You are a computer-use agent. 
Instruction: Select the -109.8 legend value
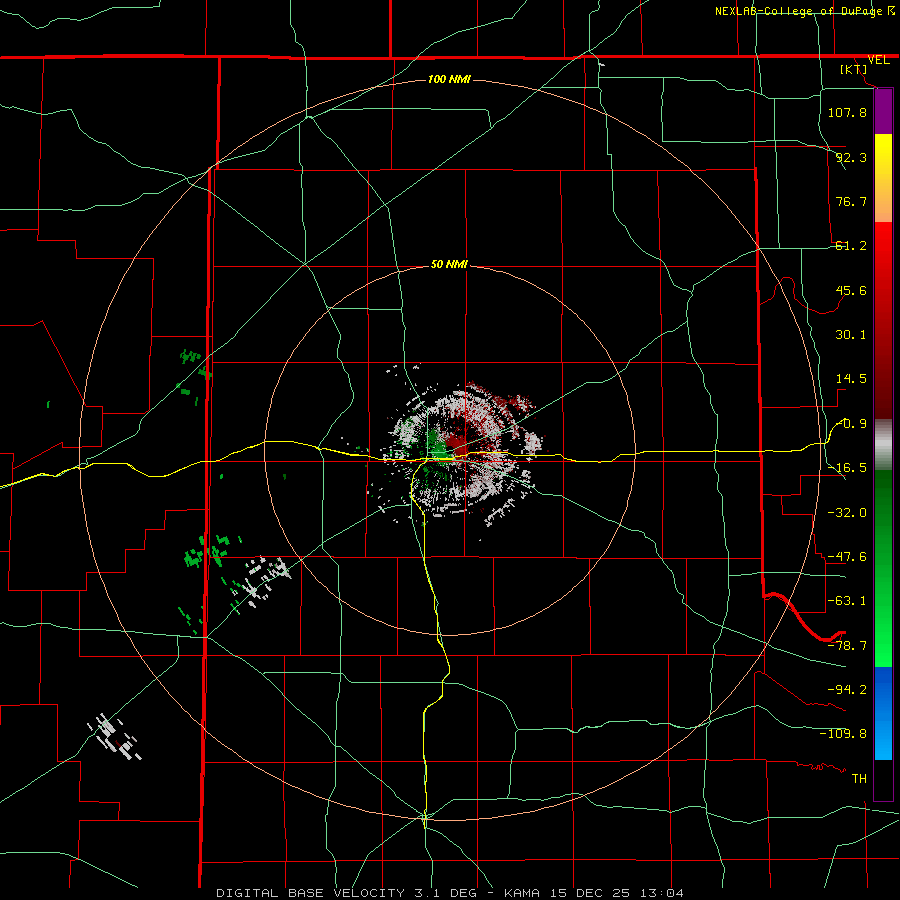point(843,734)
